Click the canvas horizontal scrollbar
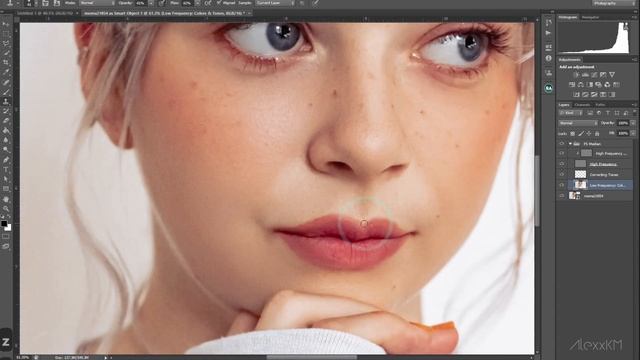640x360 pixels. tap(311, 357)
